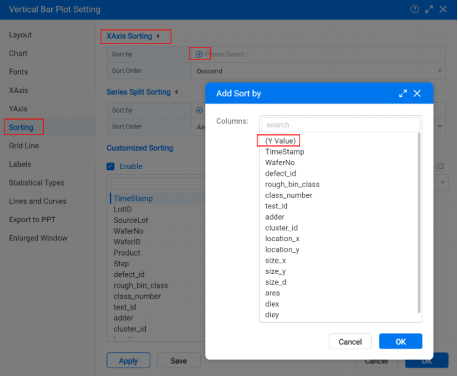Select test_id in the Columns list
This screenshot has width=458, height=377.
tap(276, 206)
